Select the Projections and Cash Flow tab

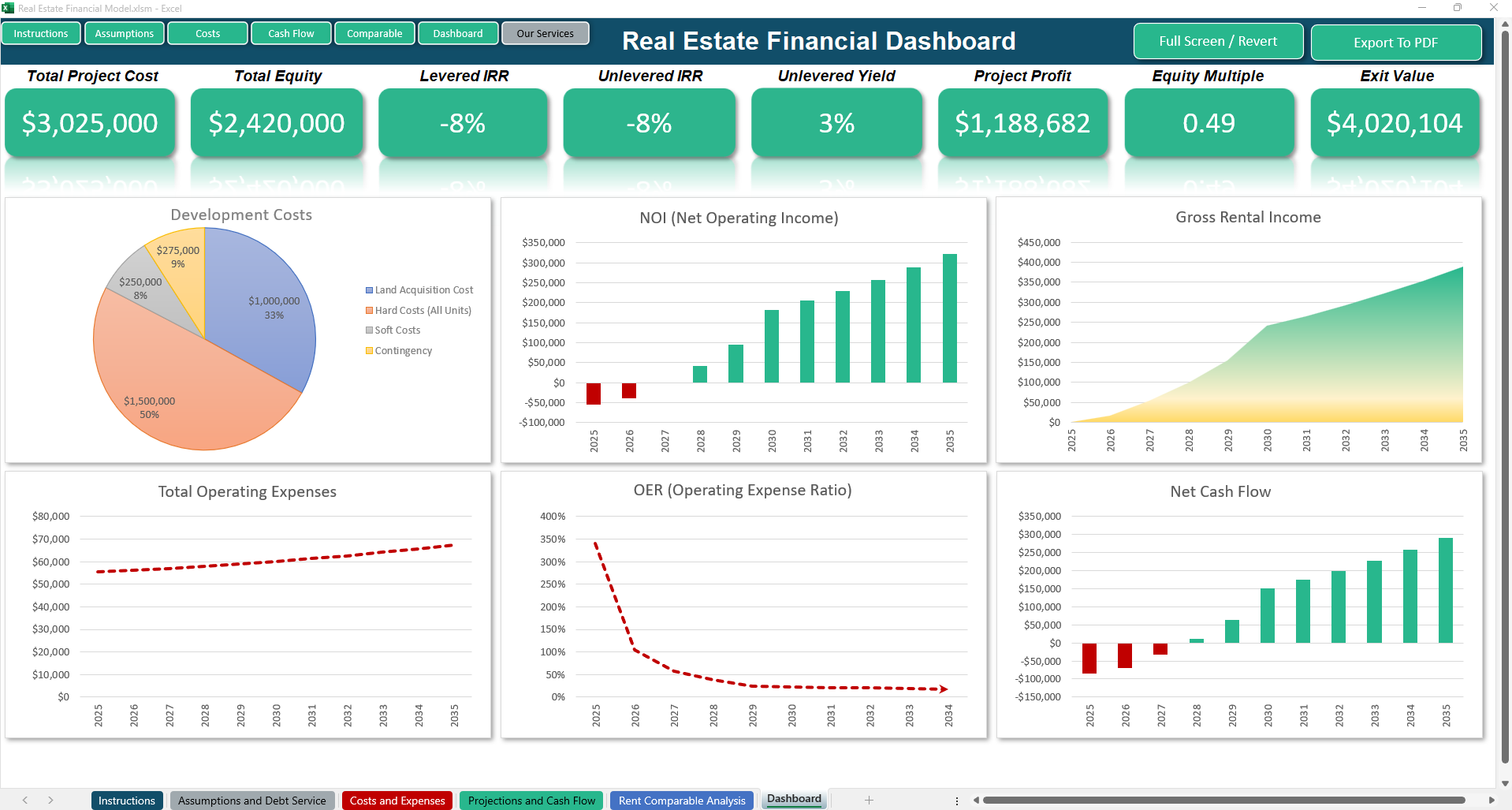click(x=531, y=801)
